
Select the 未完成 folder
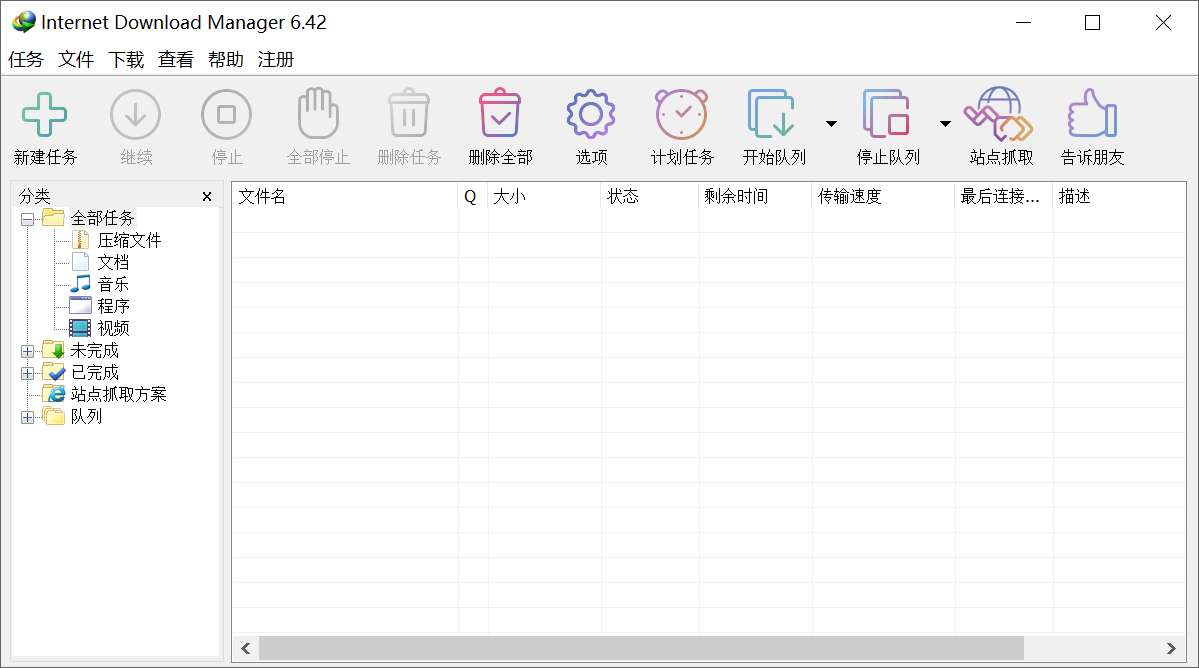click(95, 351)
